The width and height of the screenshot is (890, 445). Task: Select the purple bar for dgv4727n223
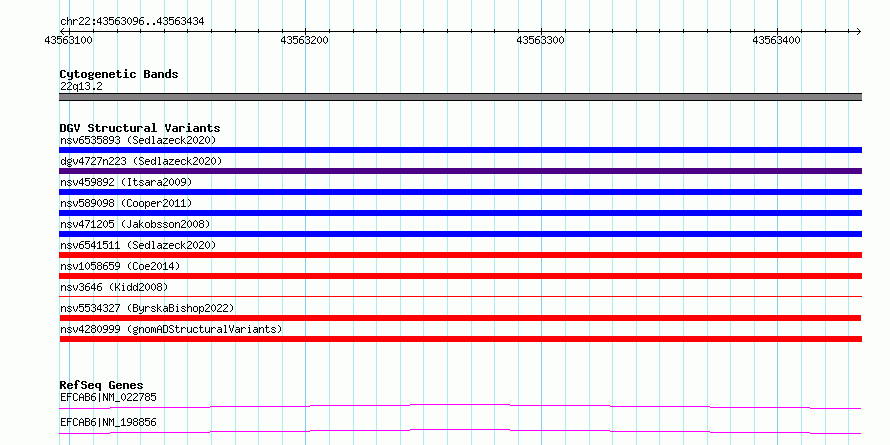pos(460,171)
